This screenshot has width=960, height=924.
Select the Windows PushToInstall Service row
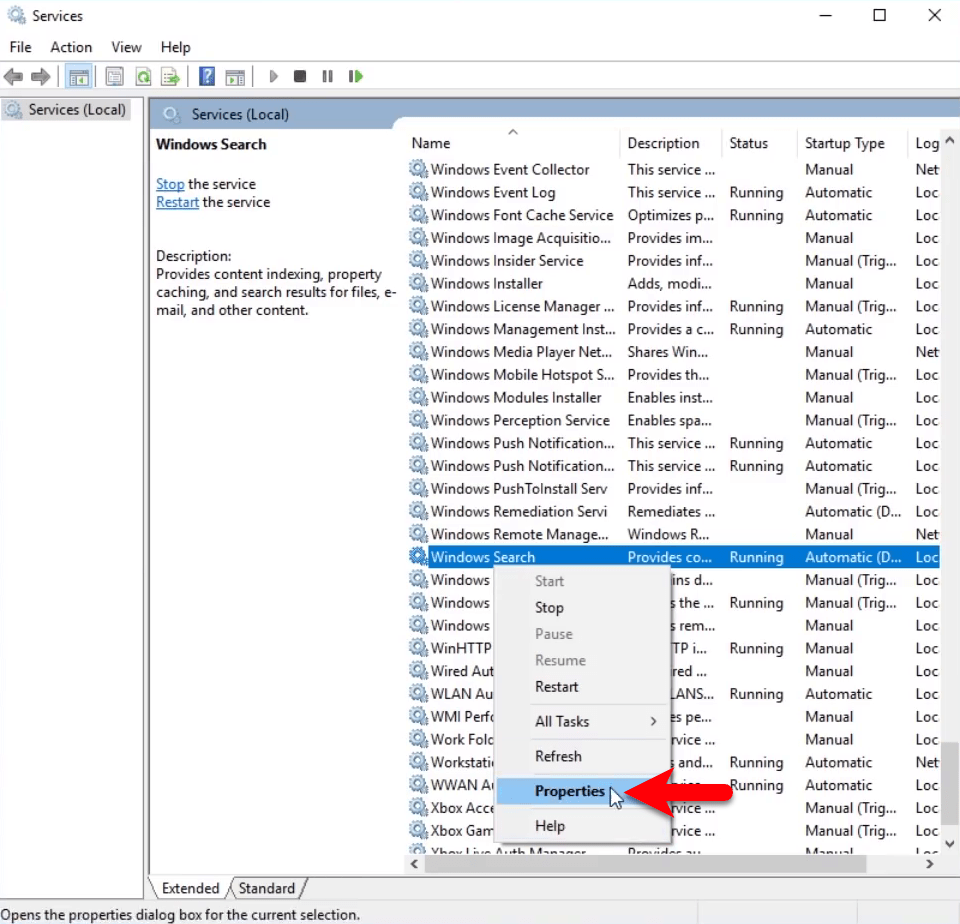673,488
